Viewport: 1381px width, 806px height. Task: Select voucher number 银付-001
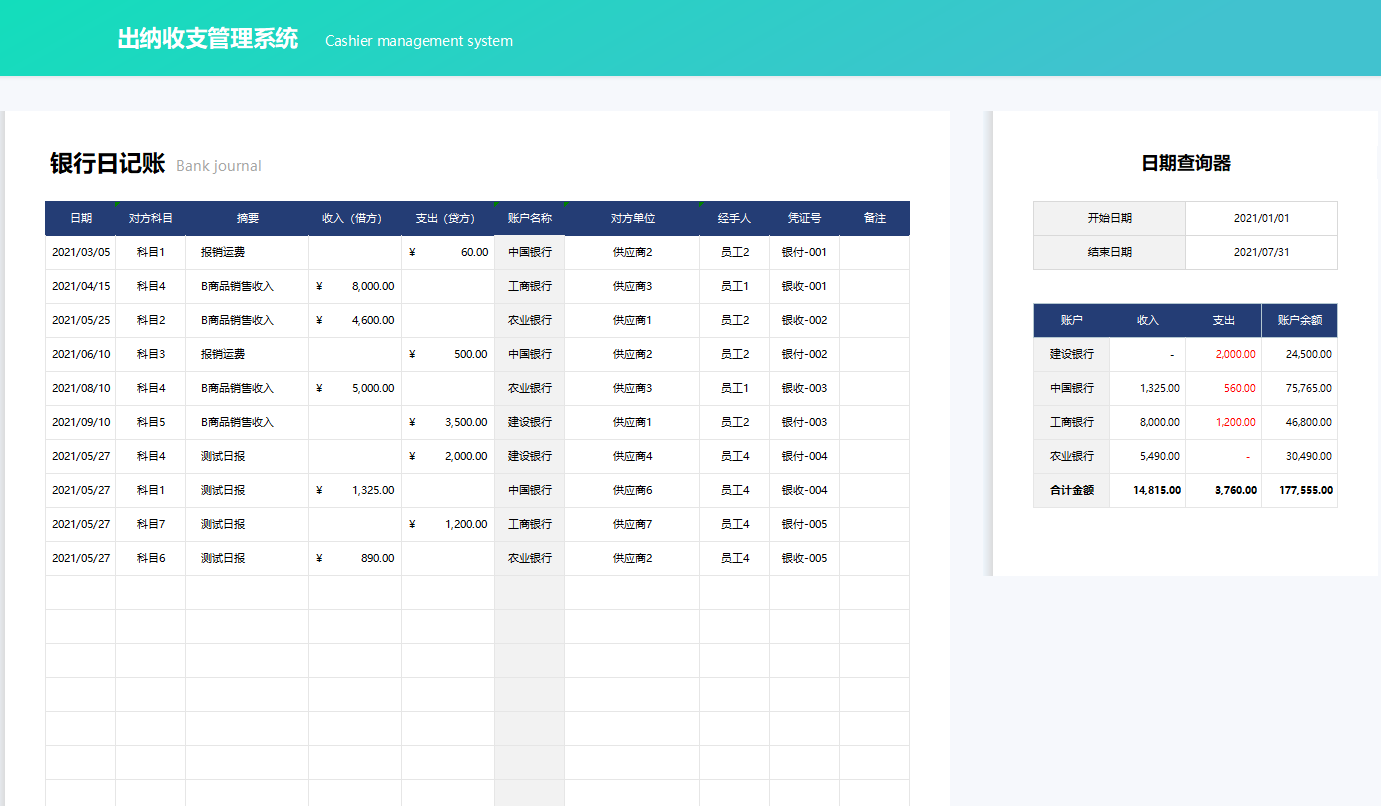[x=805, y=252]
